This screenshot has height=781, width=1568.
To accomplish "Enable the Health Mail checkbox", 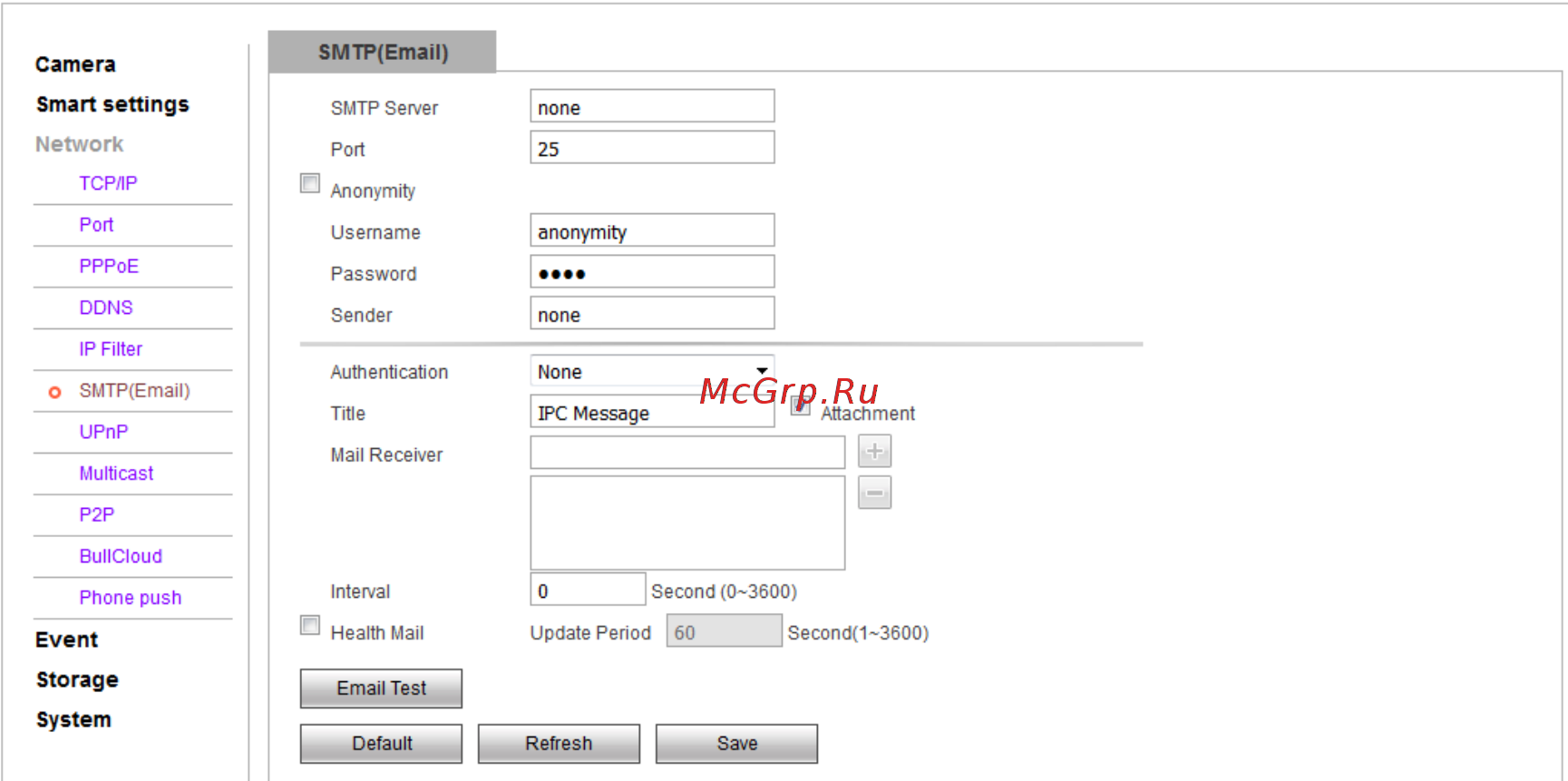I will [310, 625].
